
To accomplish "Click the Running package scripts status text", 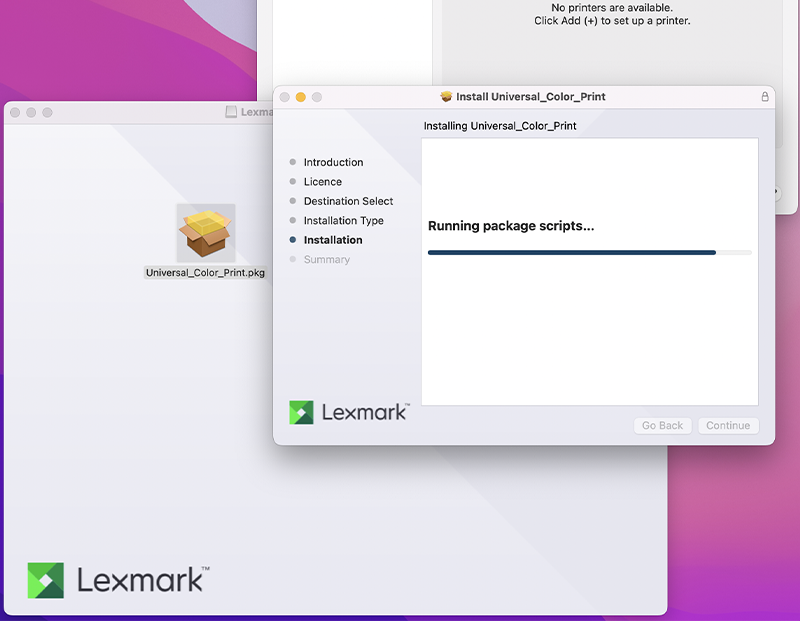I will point(511,226).
